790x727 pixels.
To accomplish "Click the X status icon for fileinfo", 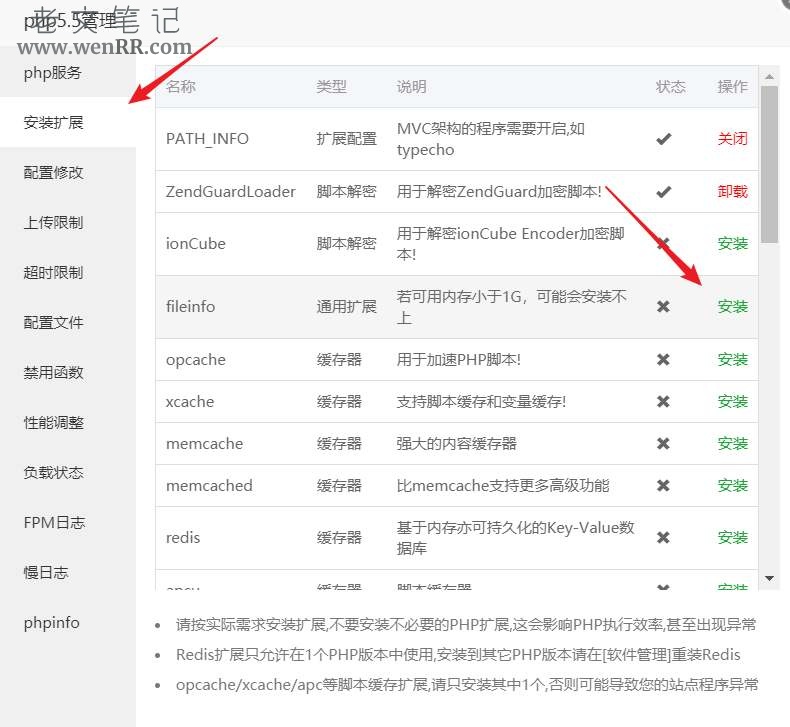I will click(x=663, y=307).
